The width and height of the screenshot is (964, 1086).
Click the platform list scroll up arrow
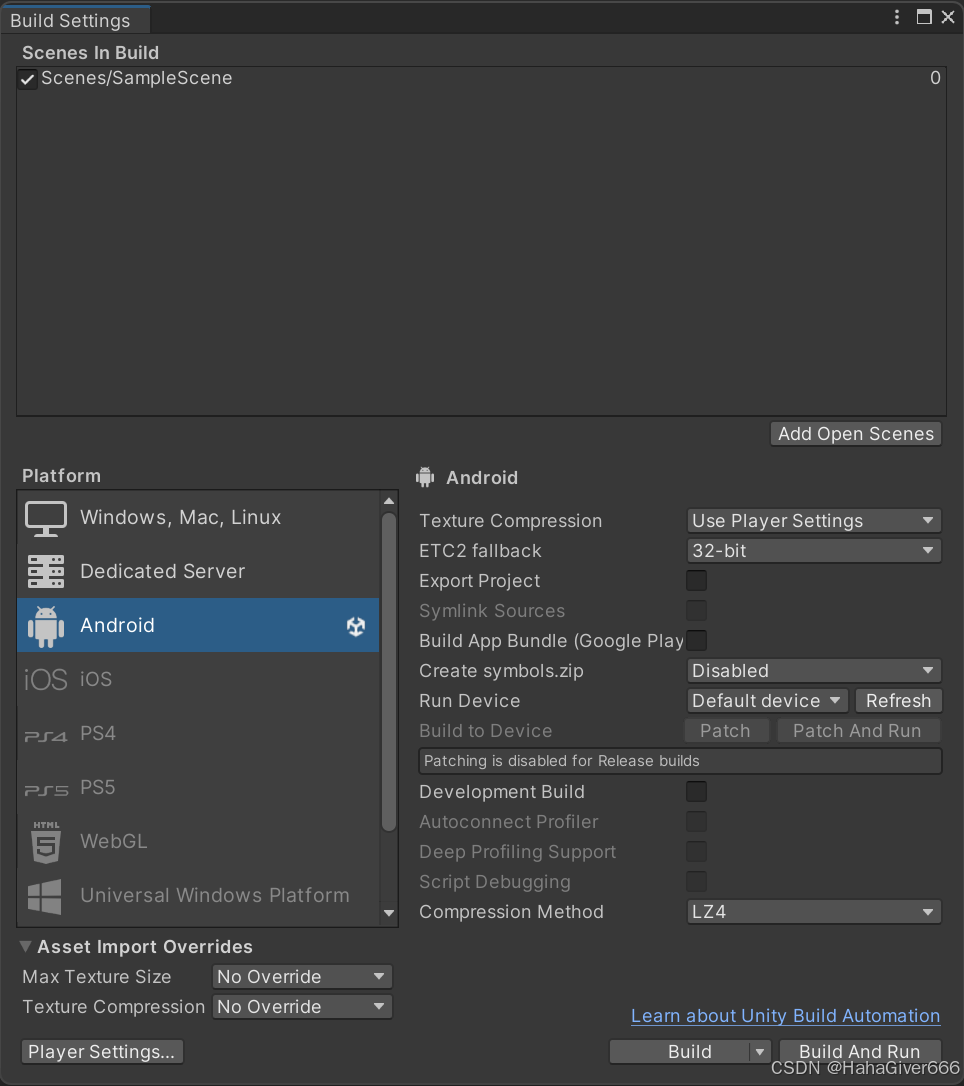coord(389,501)
